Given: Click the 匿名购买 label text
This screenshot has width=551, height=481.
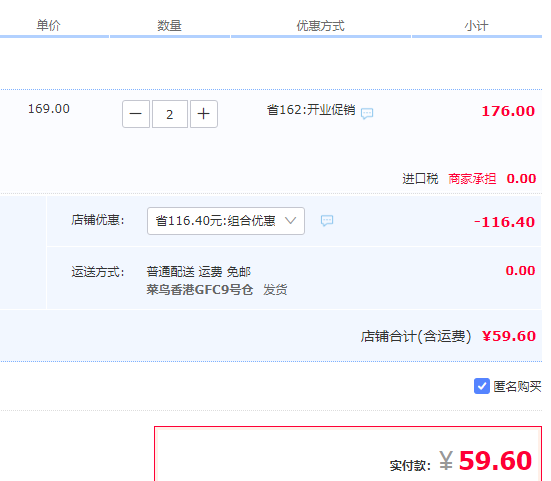Looking at the screenshot, I should (517, 386).
